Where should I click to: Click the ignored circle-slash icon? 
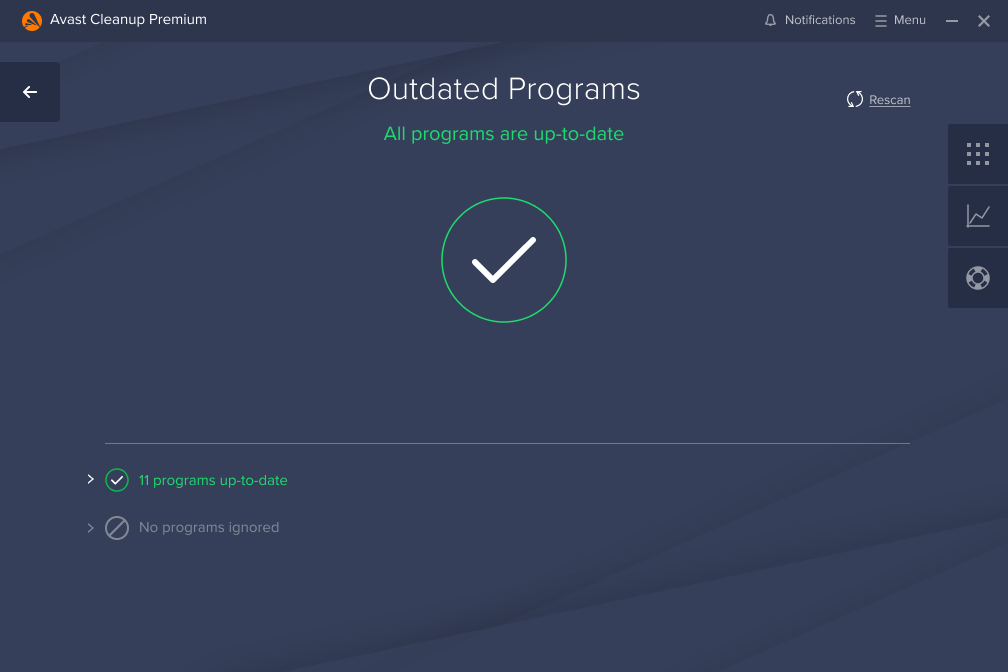117,528
